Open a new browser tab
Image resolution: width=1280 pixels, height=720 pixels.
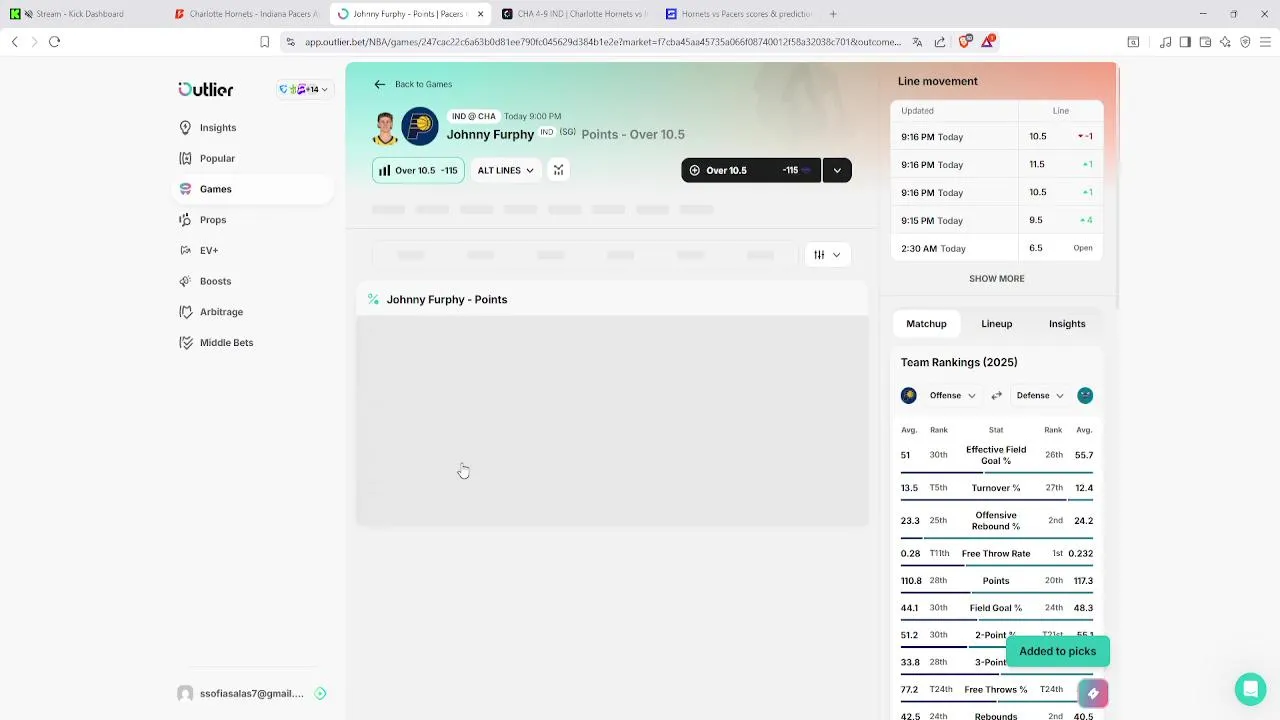click(x=833, y=14)
